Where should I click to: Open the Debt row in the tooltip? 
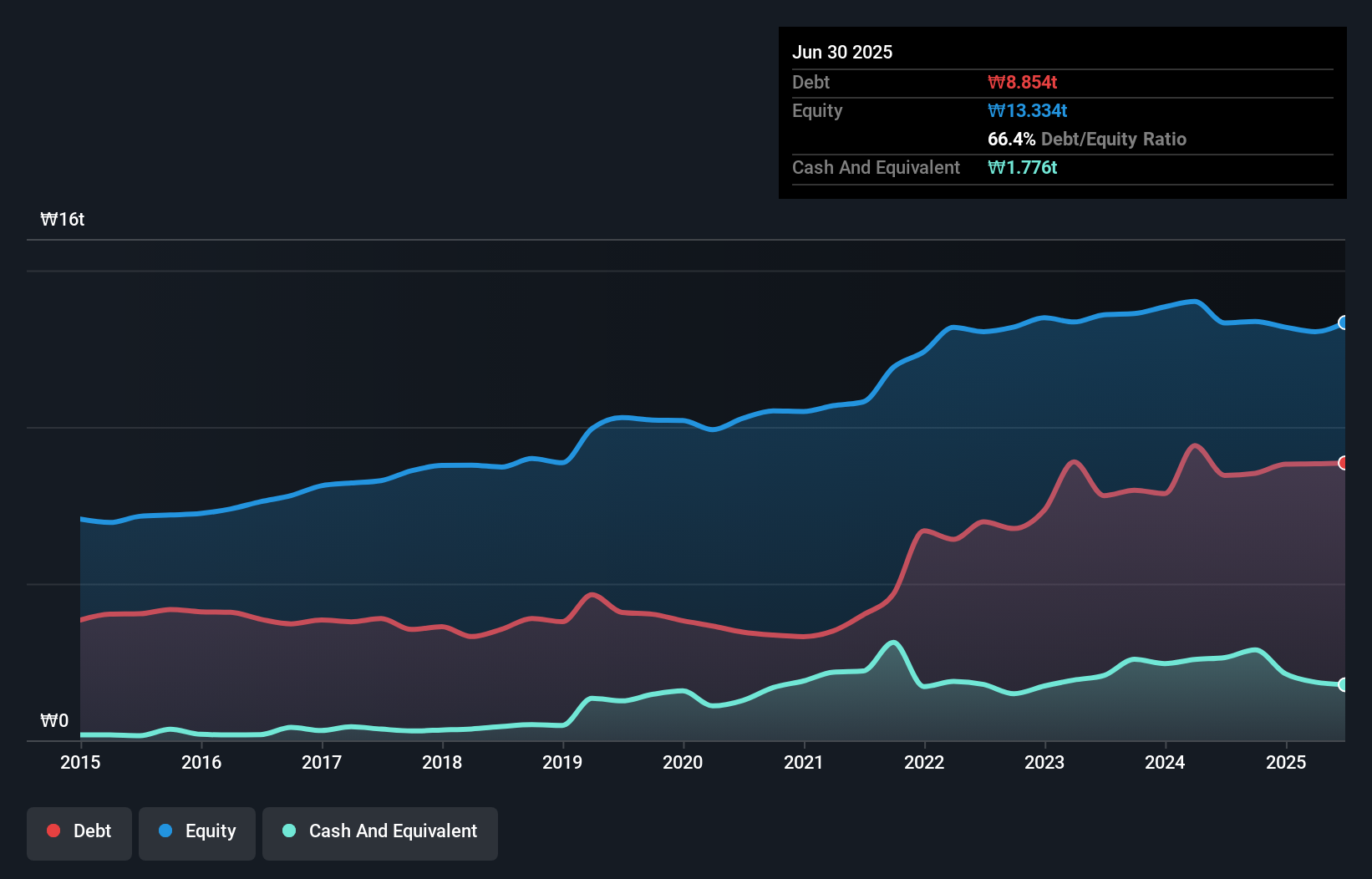pyautogui.click(x=810, y=82)
